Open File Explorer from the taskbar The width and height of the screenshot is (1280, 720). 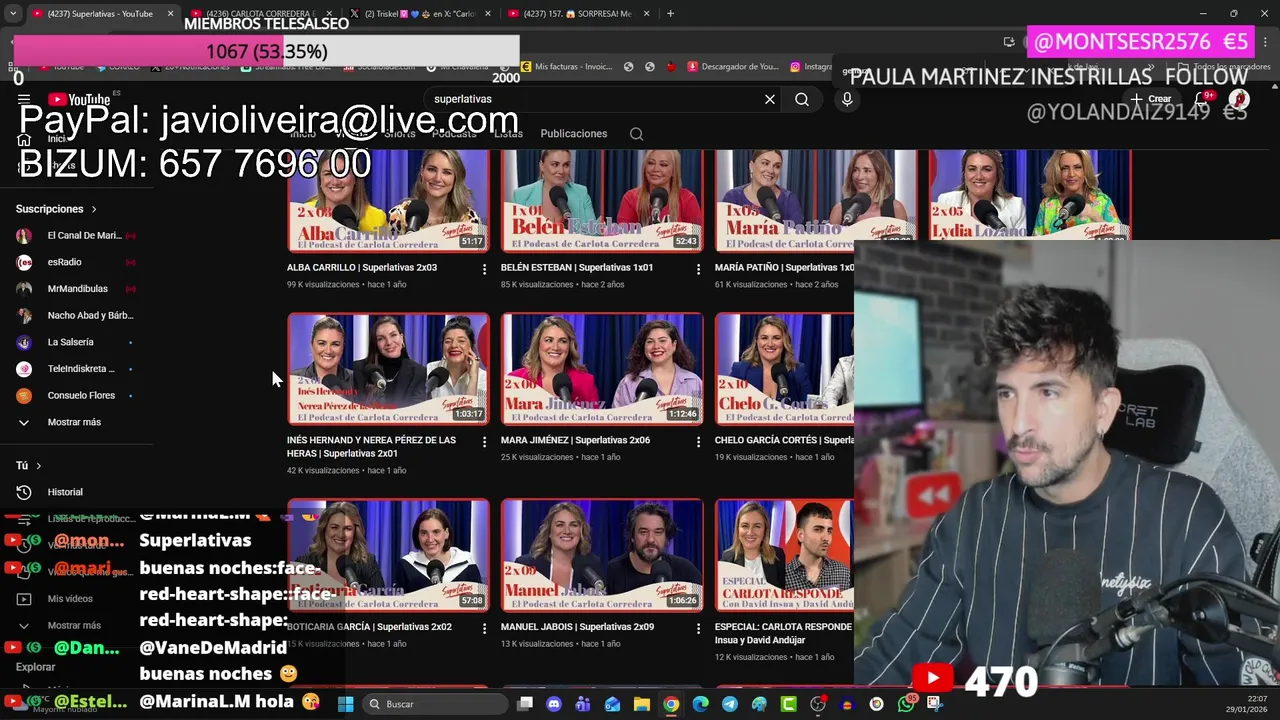642,704
